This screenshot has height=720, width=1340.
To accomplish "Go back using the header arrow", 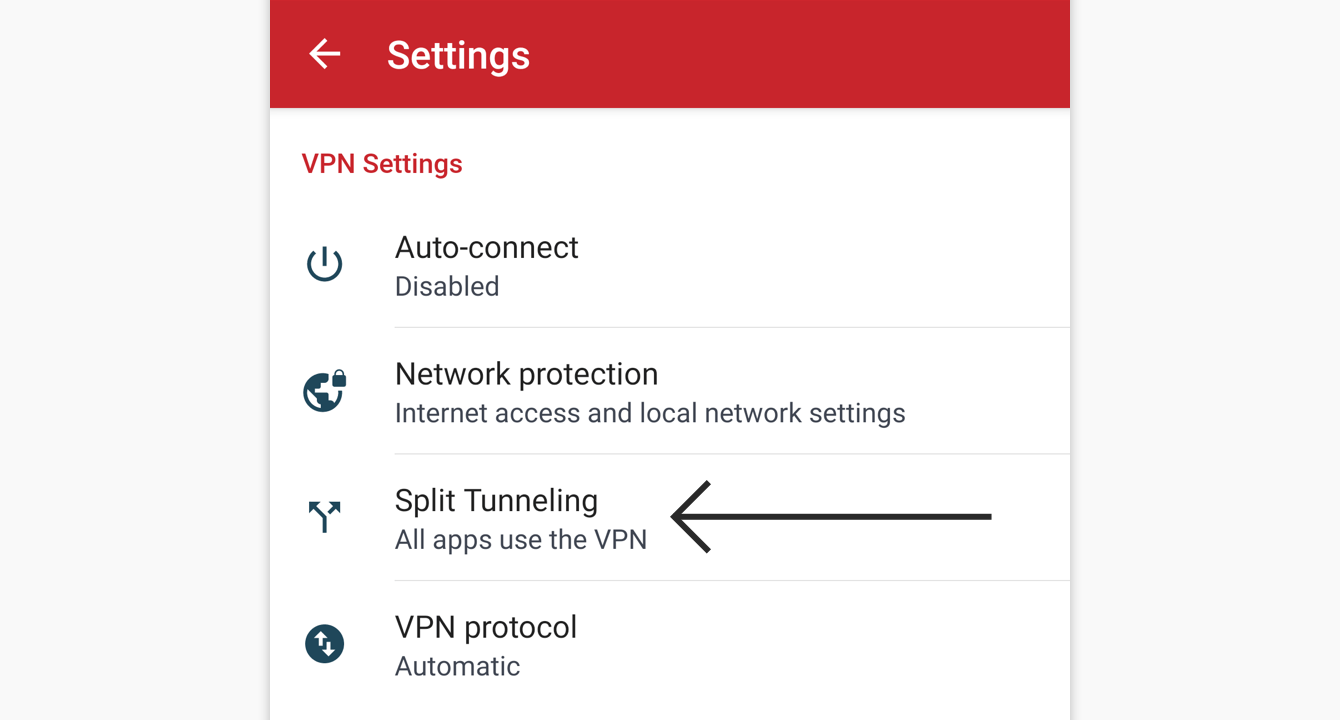I will pos(324,54).
